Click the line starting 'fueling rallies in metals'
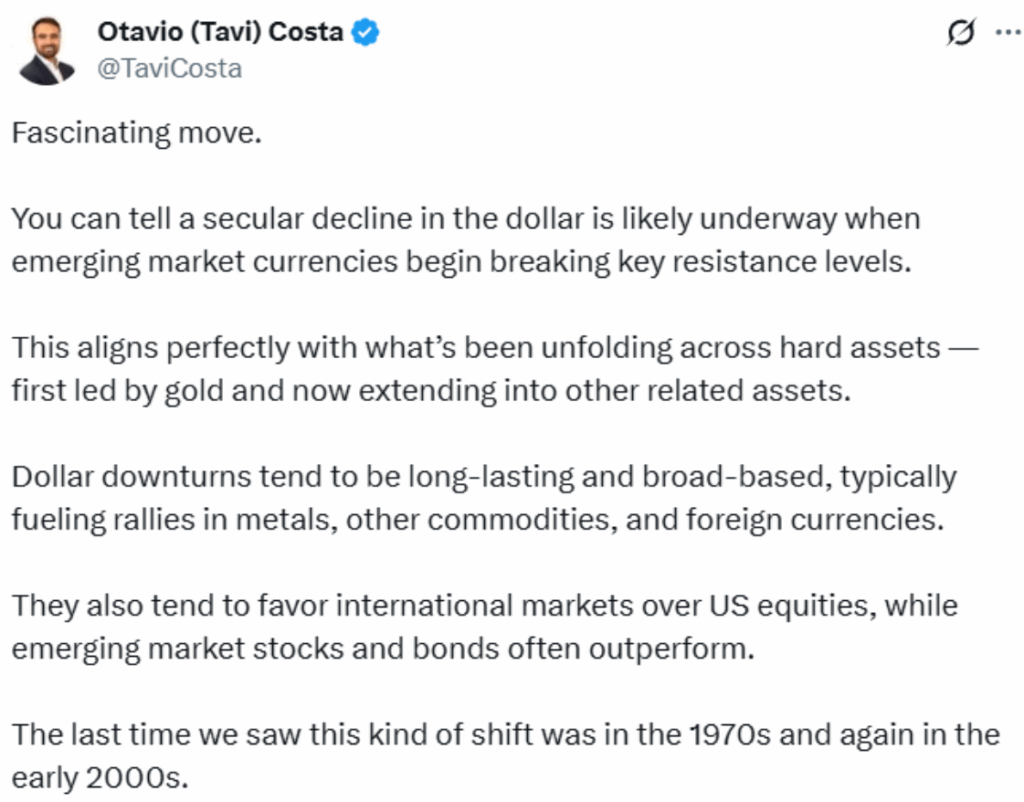Viewport: 1024px width, 802px height. (x=478, y=520)
